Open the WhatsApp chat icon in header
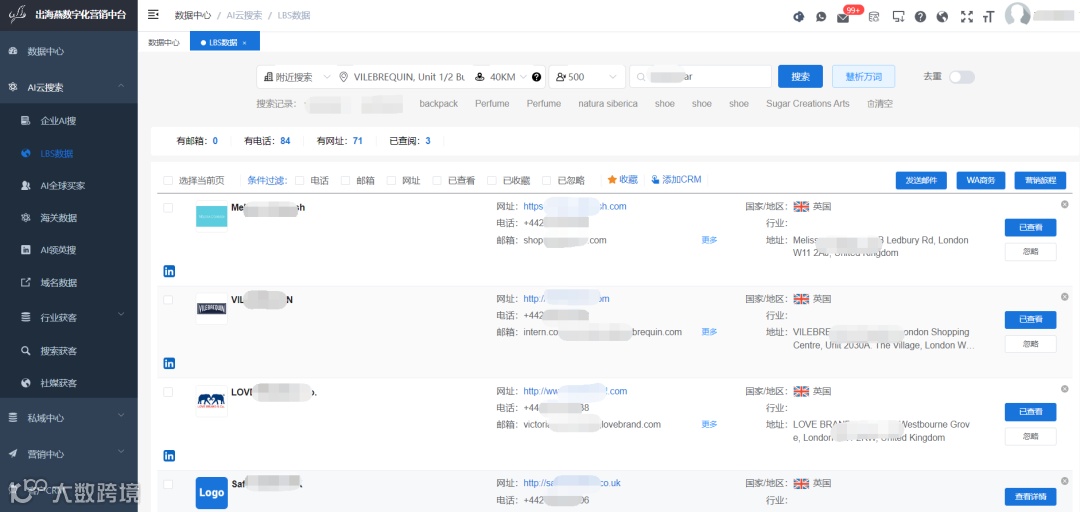This screenshot has width=1080, height=512. pyautogui.click(x=821, y=17)
